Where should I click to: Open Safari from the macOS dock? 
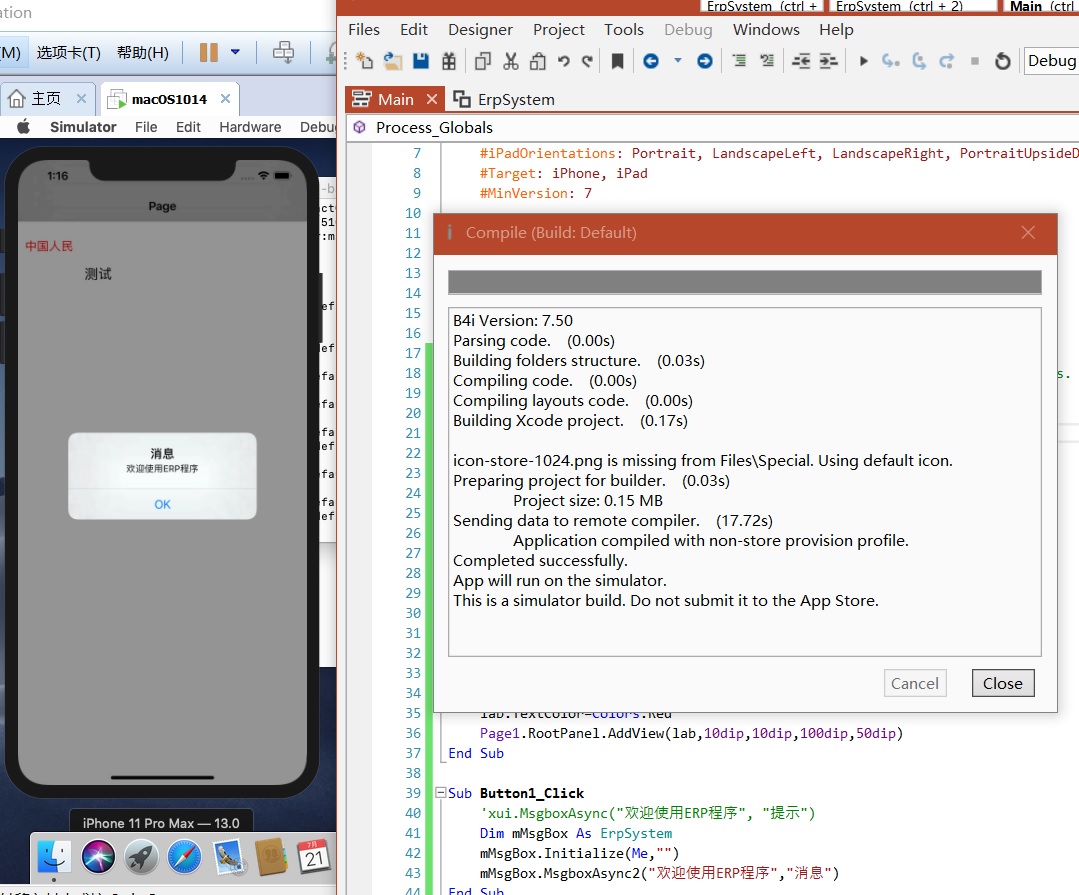(x=184, y=857)
